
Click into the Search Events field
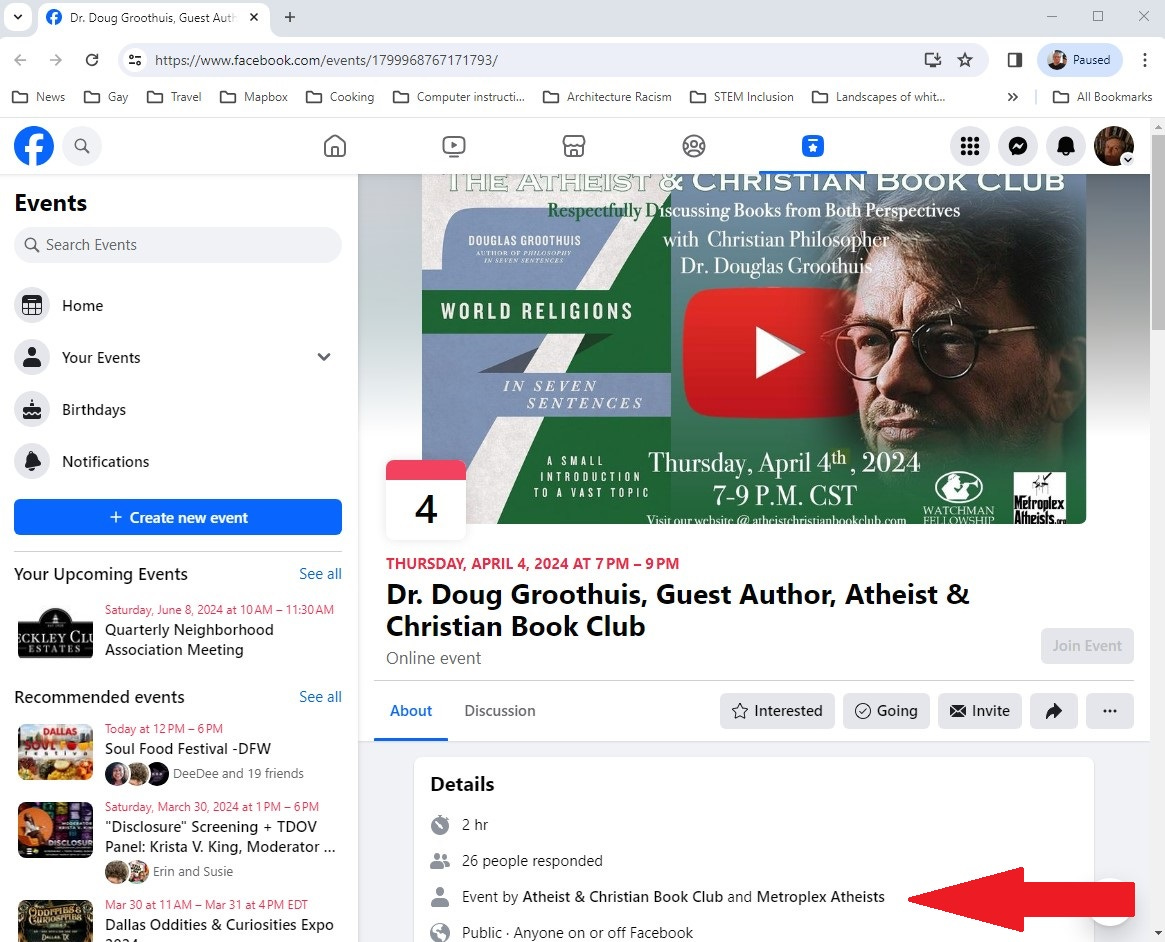[178, 244]
